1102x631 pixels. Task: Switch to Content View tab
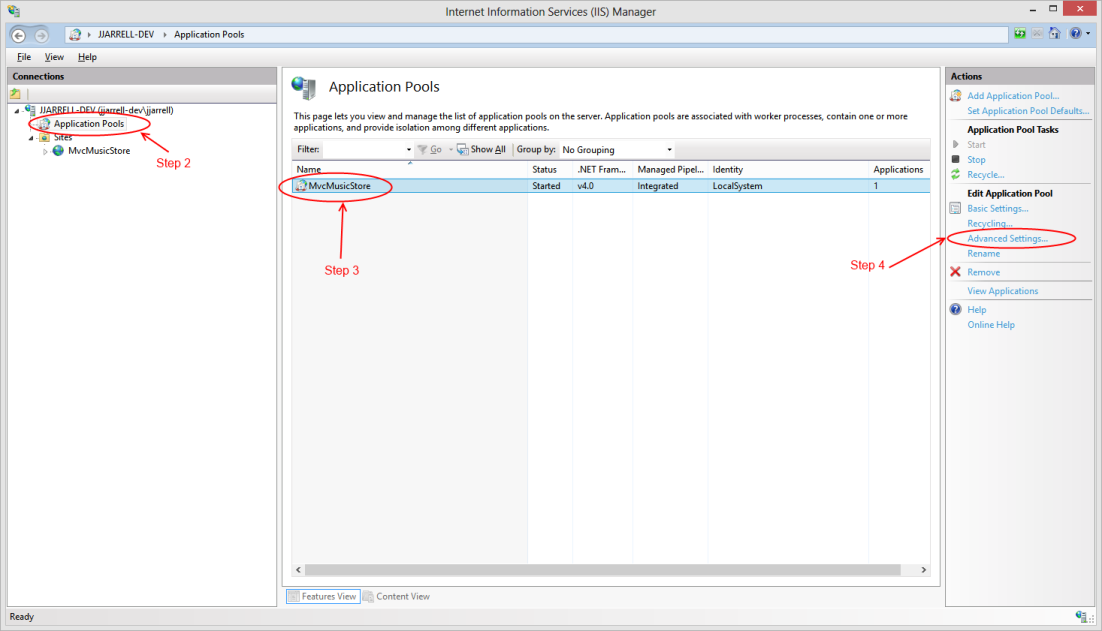point(397,597)
